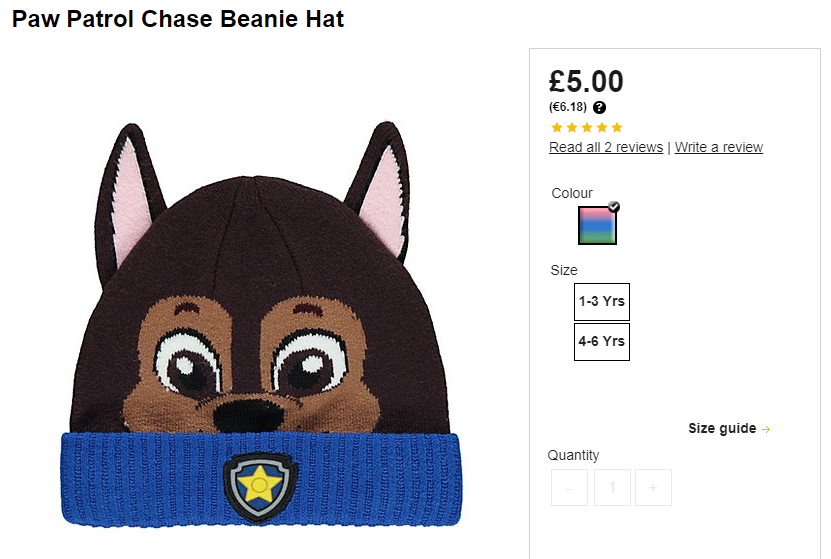Click the Paw Patrol Chase Beanie Hat title

coord(178,19)
